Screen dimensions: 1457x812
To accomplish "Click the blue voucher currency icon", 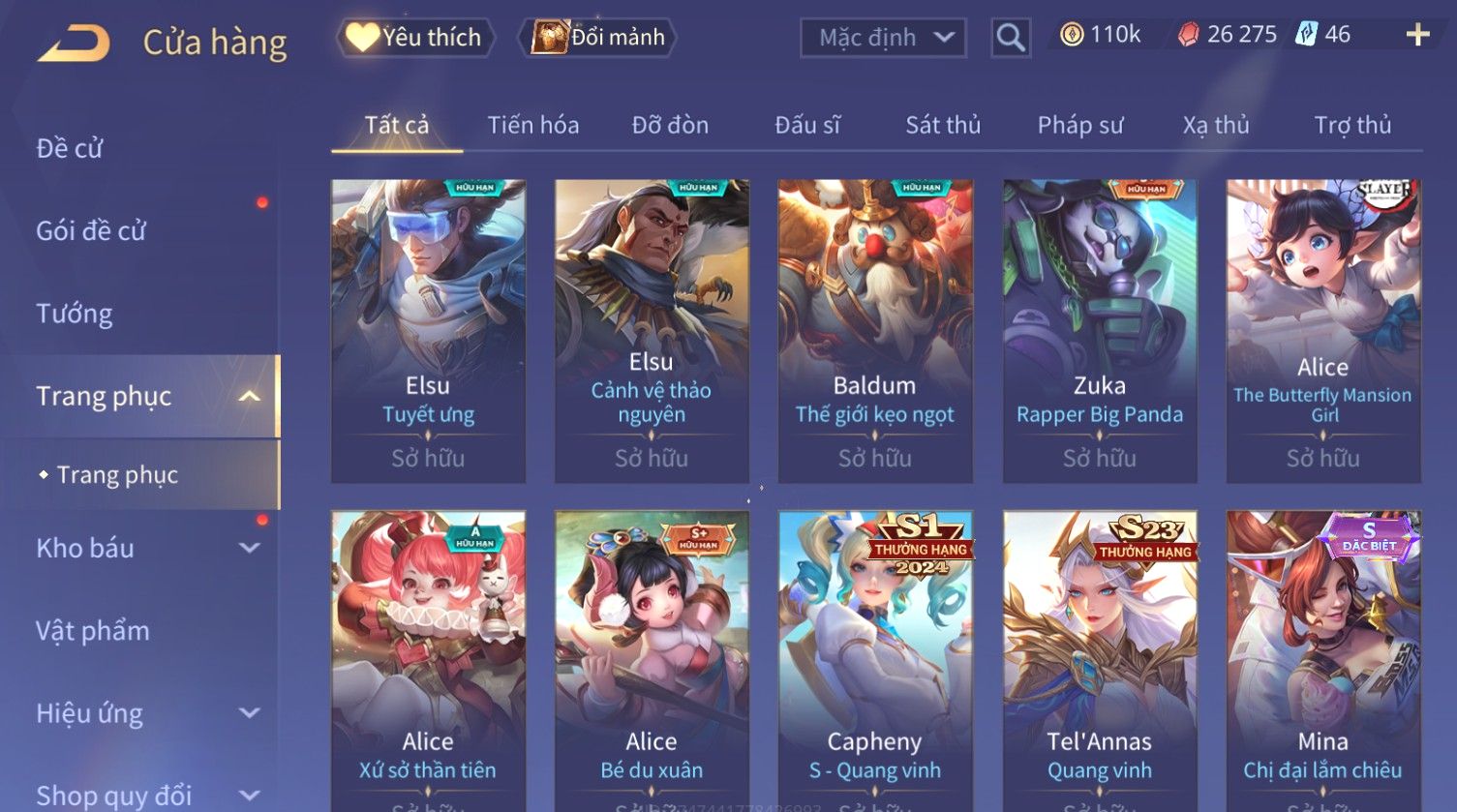I will [x=1307, y=35].
